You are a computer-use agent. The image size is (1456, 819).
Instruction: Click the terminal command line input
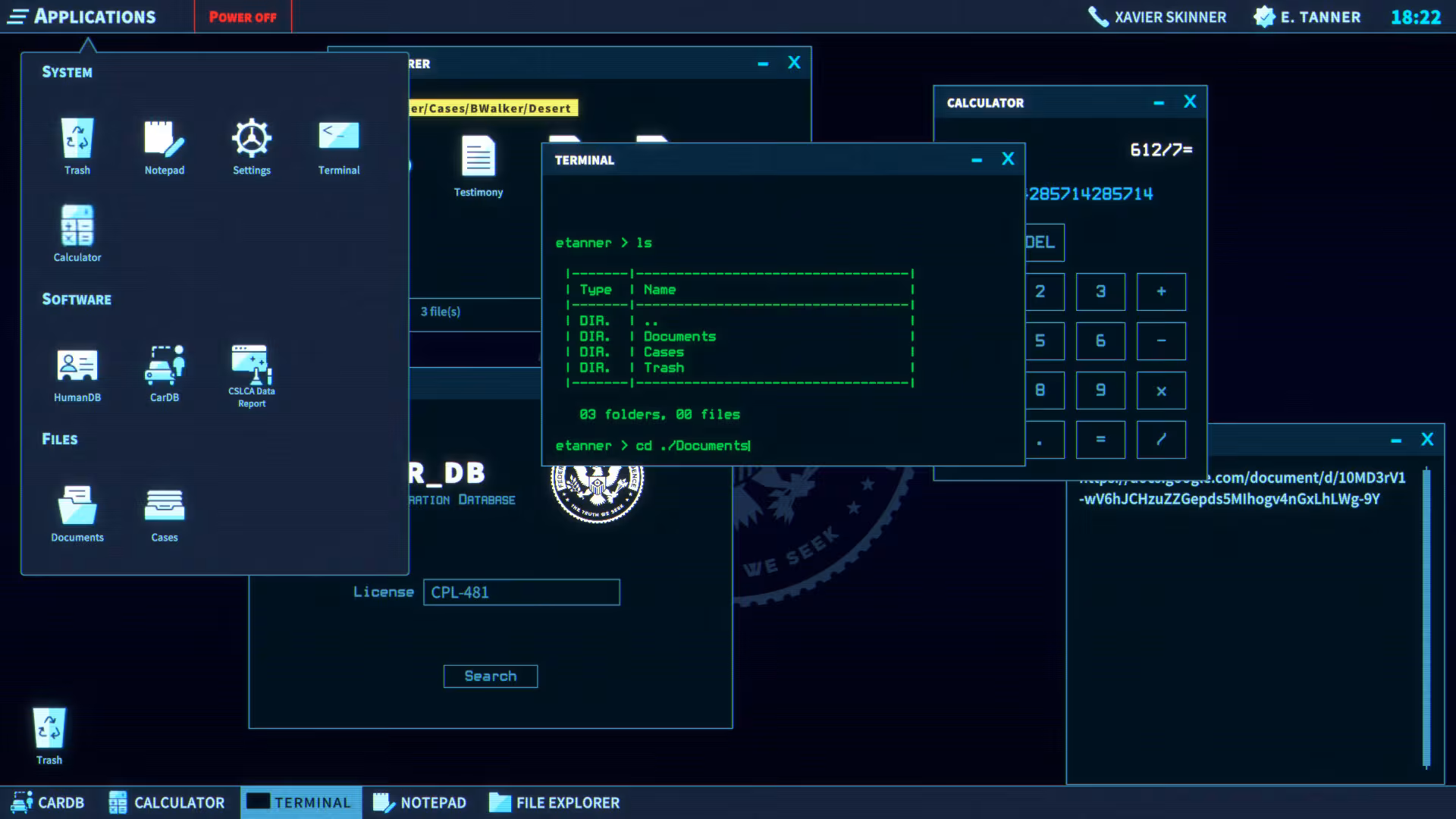coord(653,446)
